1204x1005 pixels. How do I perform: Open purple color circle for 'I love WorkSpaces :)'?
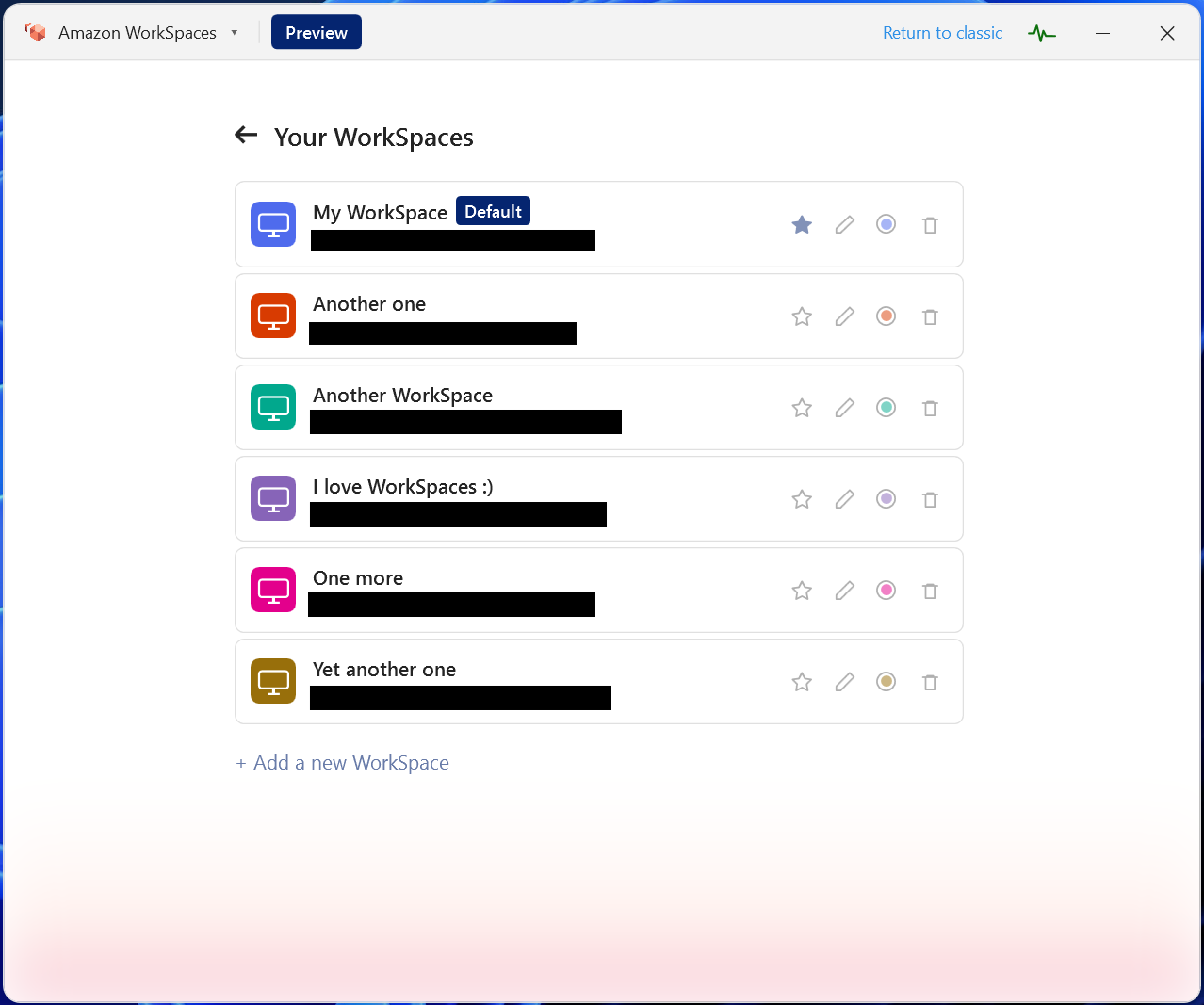886,498
